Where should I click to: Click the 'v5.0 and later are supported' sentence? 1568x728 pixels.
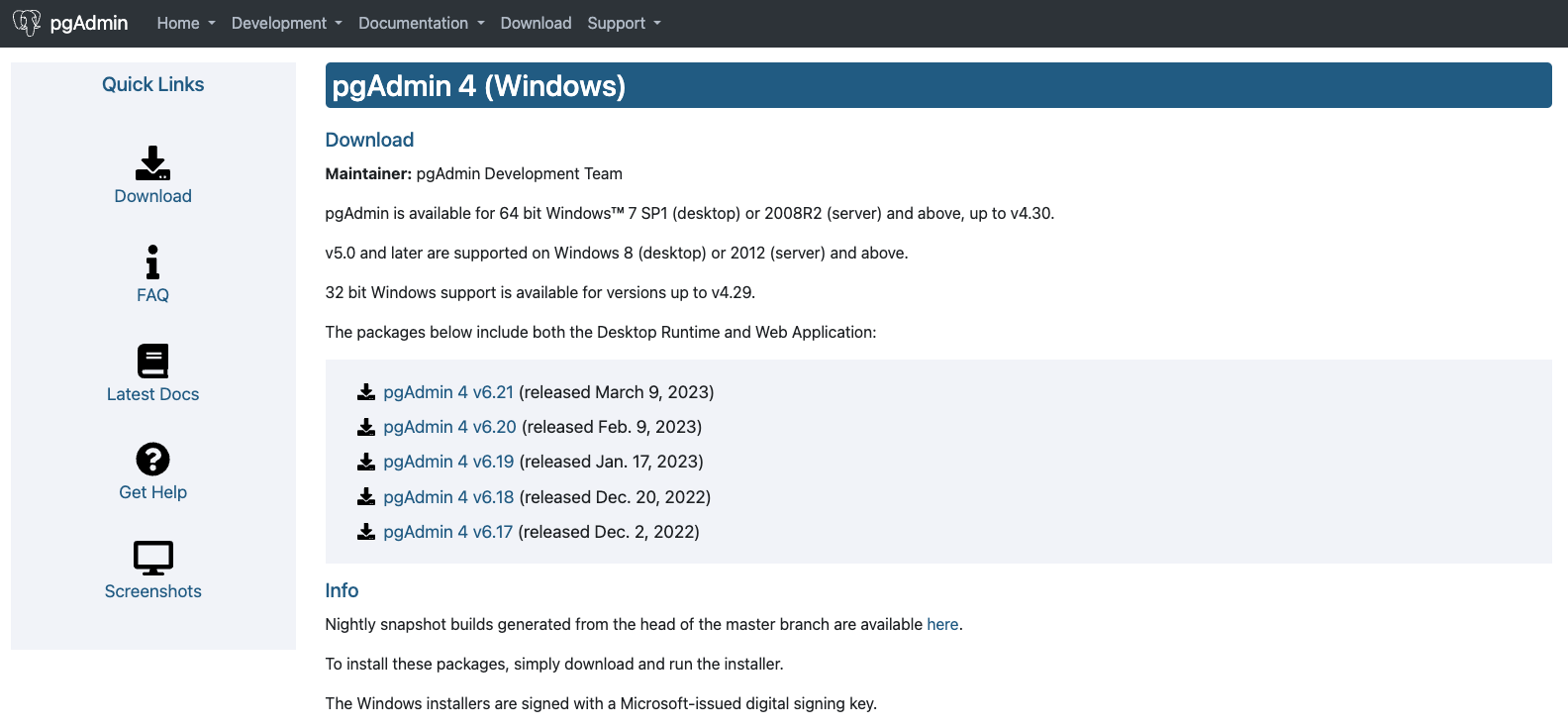click(x=617, y=253)
